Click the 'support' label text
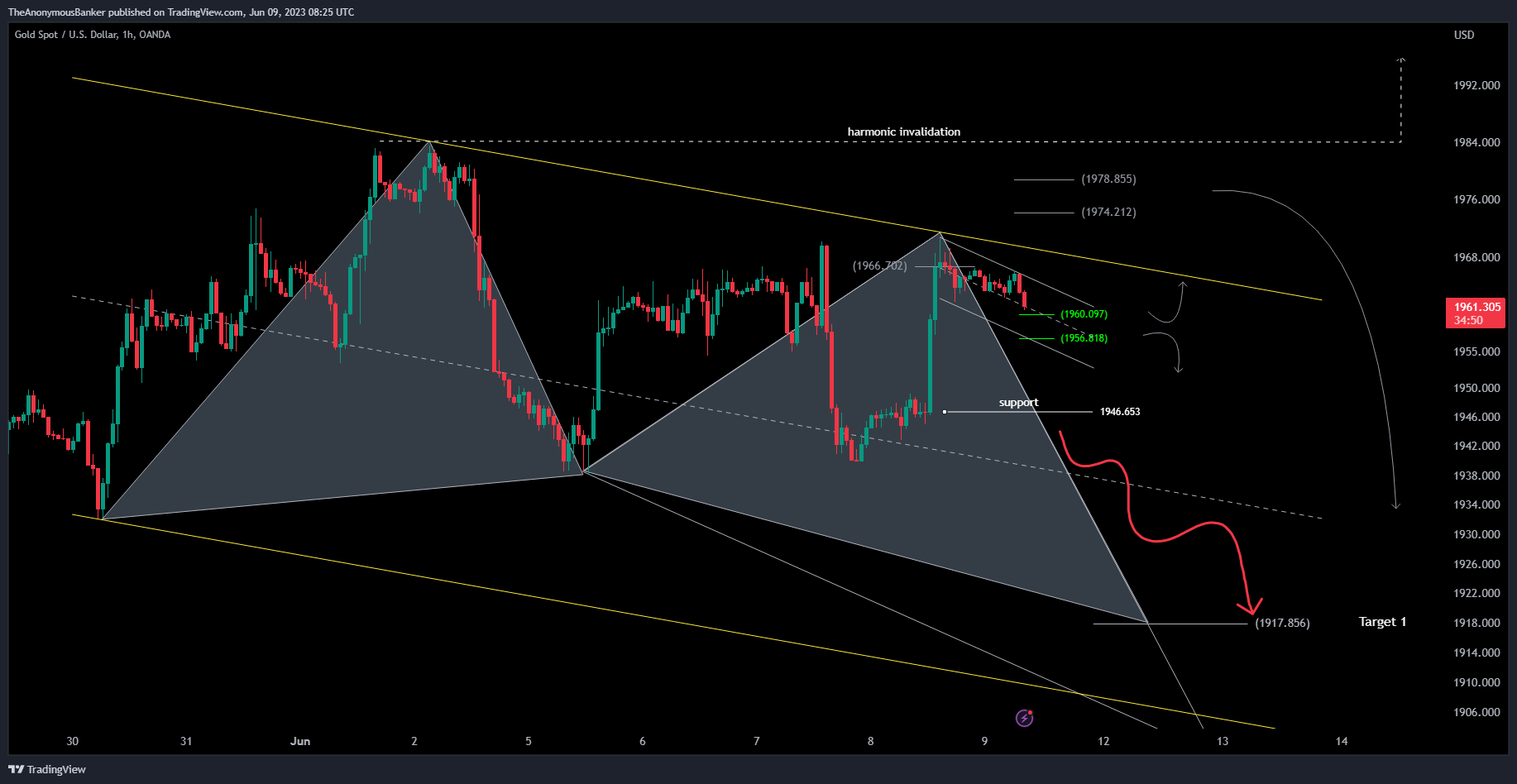This screenshot has height=784, width=1517. pyautogui.click(x=1018, y=403)
